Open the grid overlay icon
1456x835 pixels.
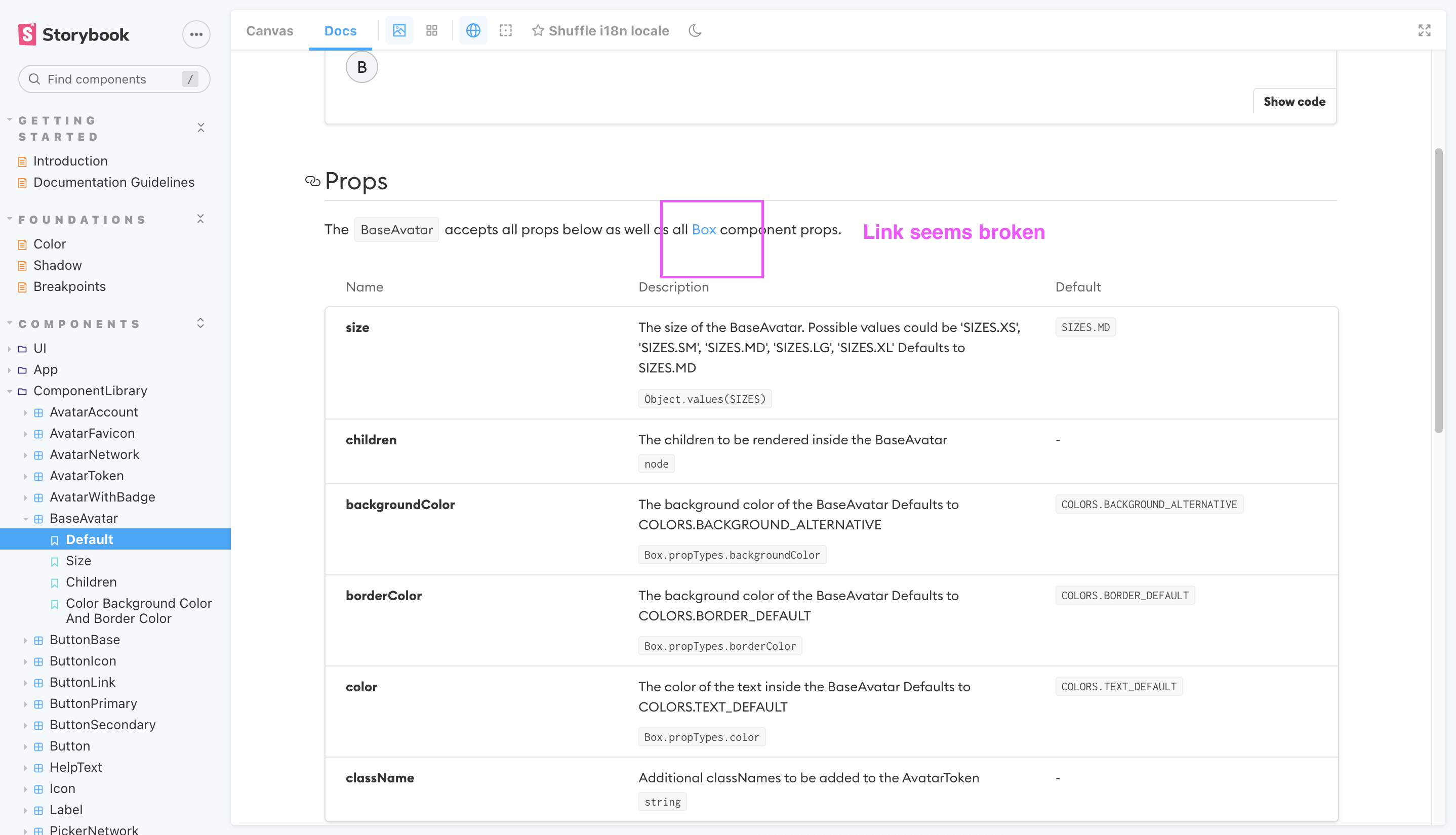click(x=431, y=30)
